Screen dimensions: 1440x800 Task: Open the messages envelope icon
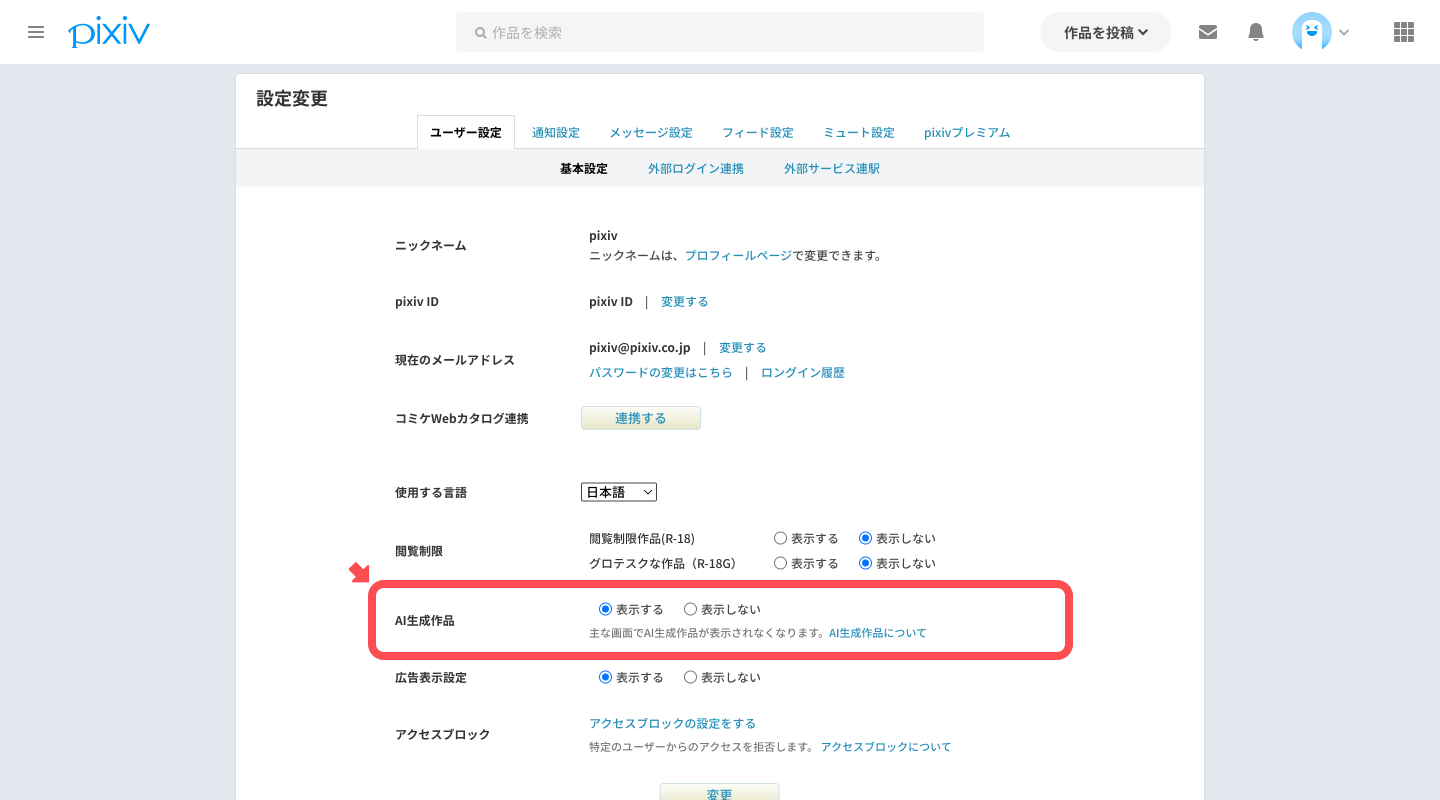[1208, 32]
